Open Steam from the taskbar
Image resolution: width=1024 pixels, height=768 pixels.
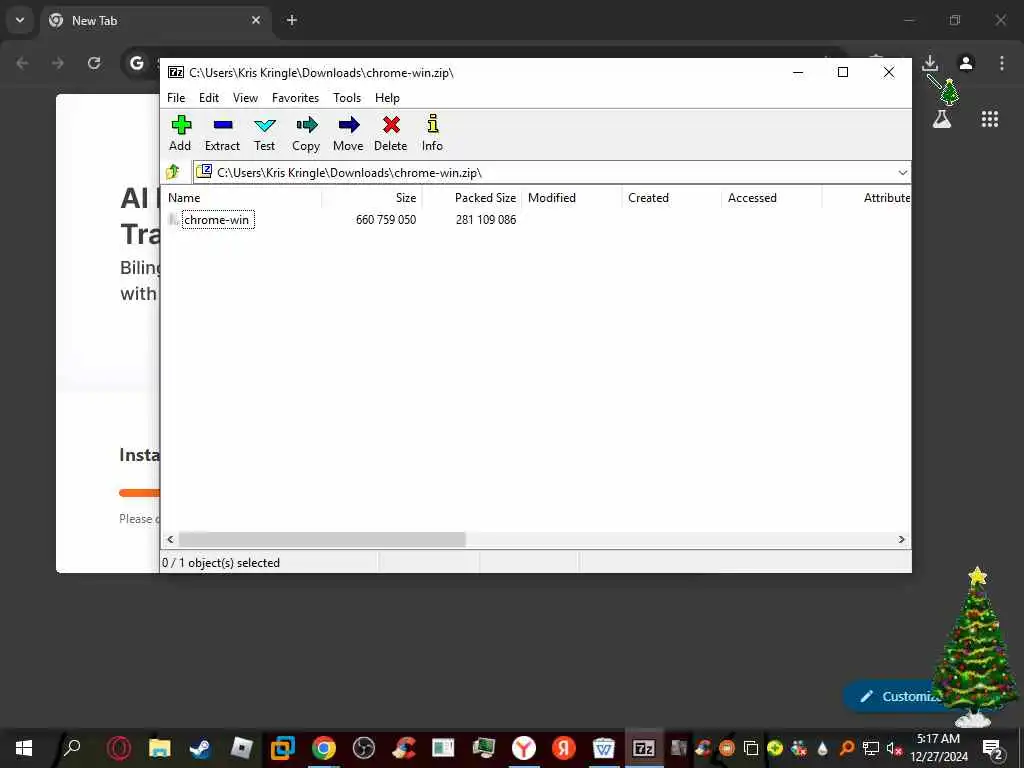[200, 748]
